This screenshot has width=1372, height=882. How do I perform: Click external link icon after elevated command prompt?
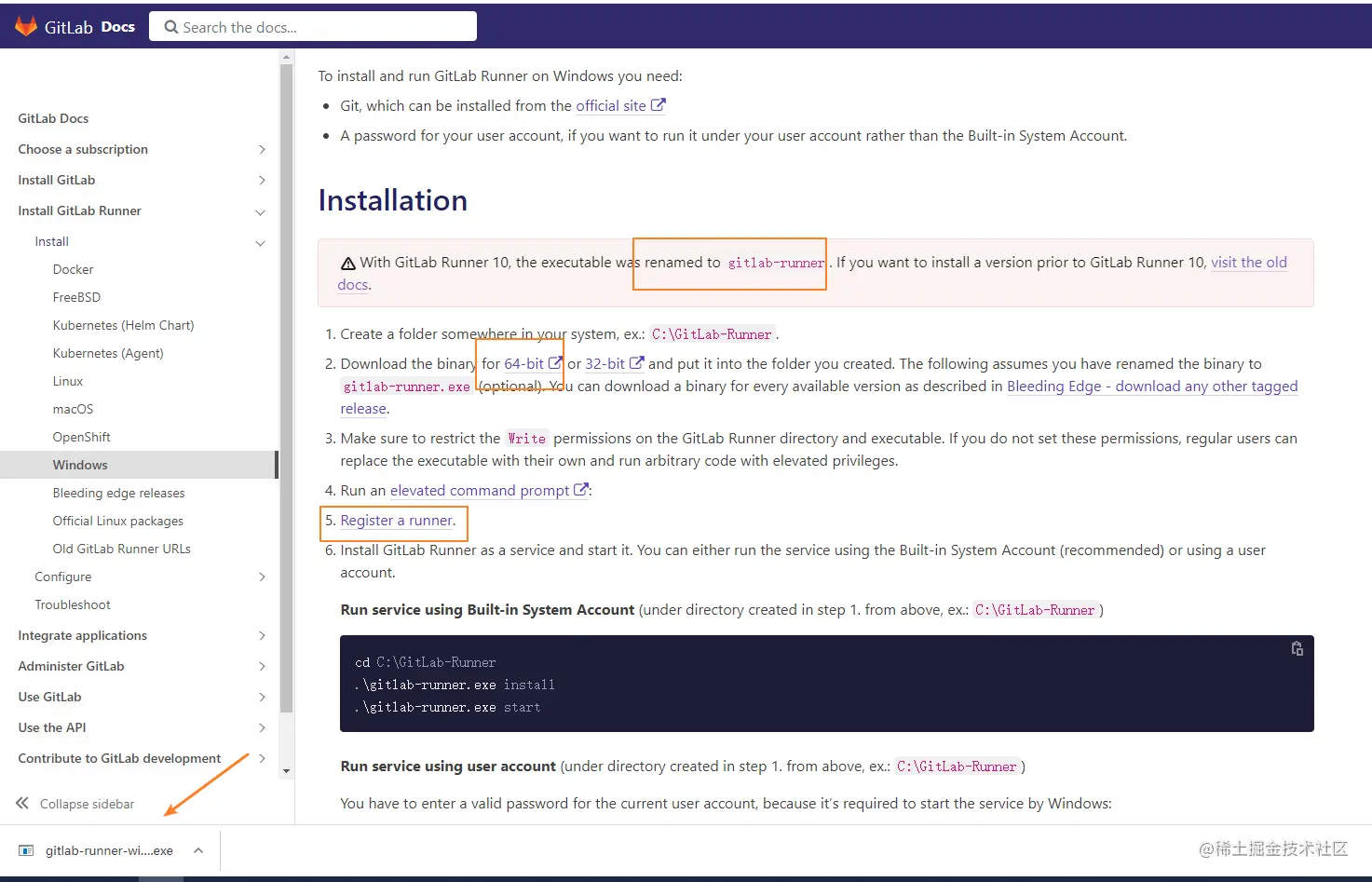coord(581,490)
